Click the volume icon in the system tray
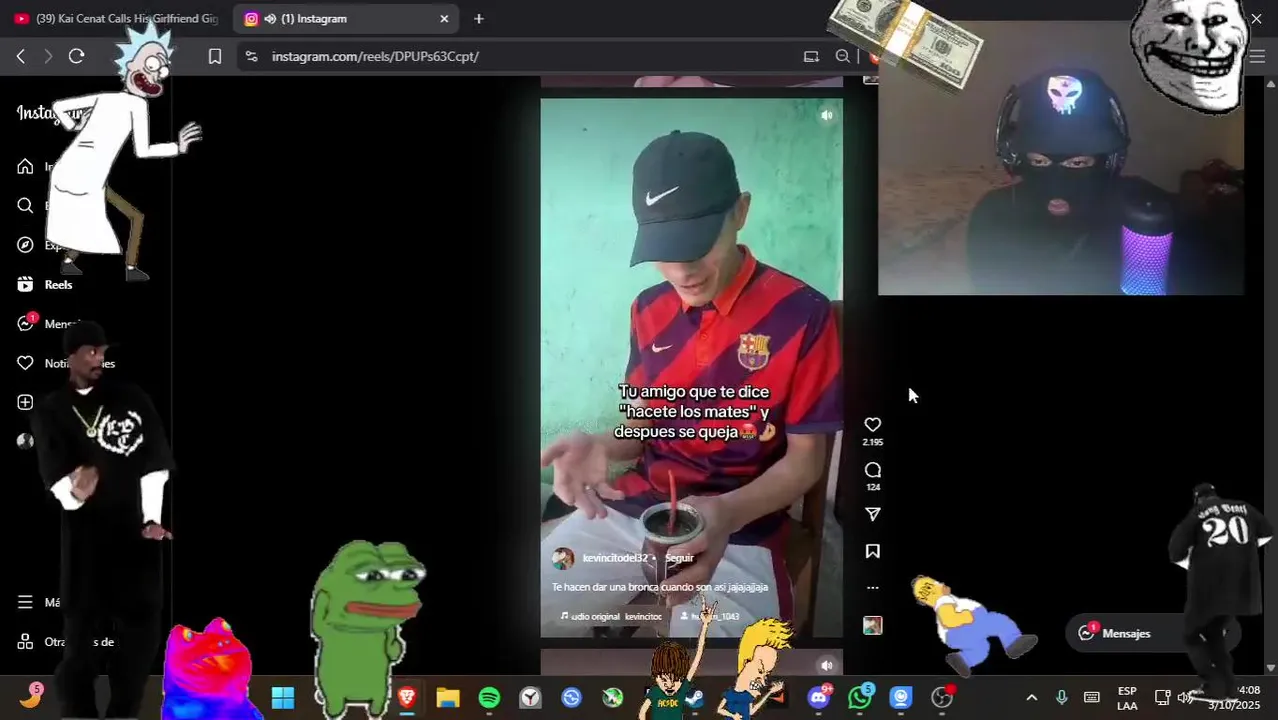 (1186, 697)
